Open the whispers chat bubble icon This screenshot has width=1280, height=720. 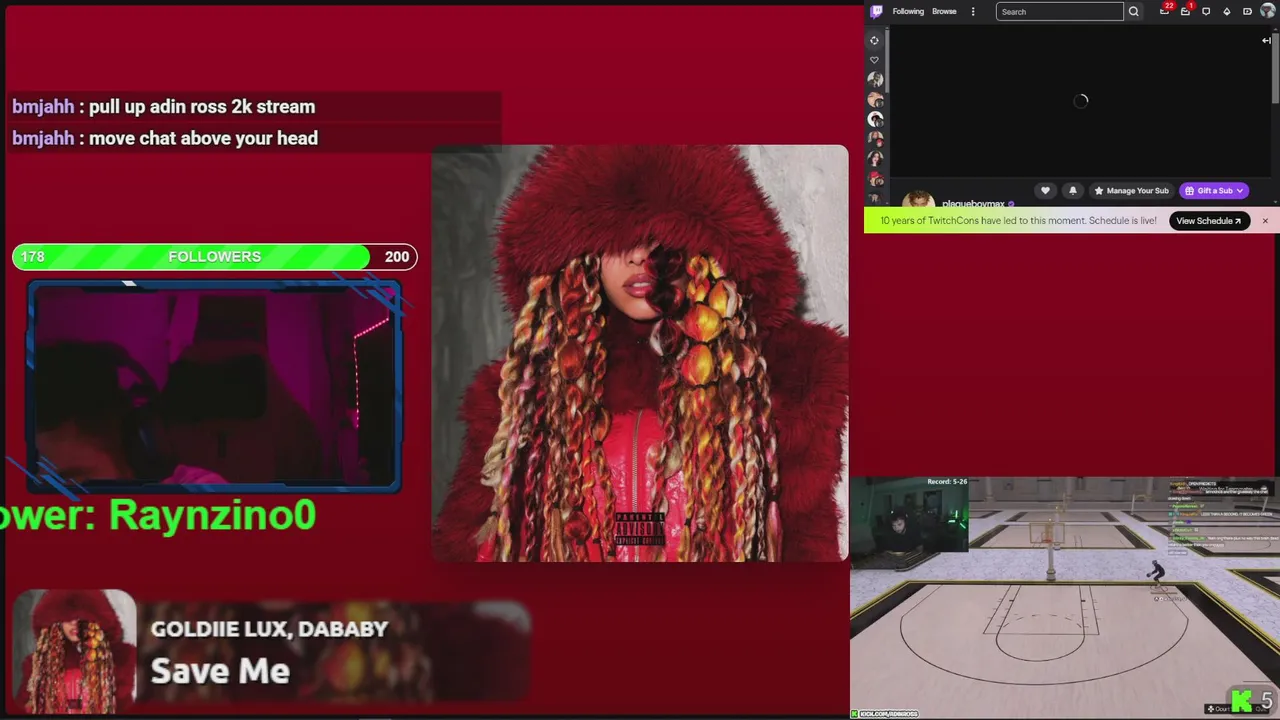tap(1206, 11)
